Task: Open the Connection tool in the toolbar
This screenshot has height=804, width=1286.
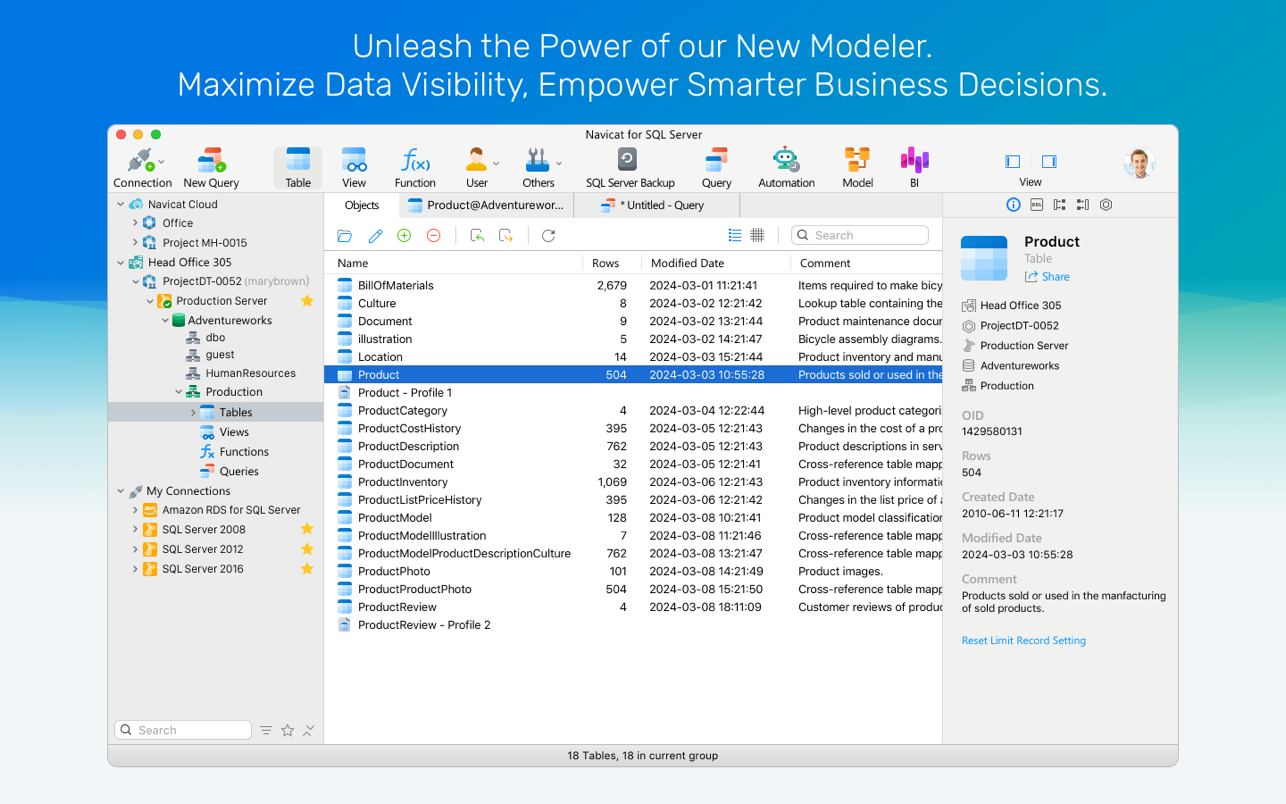Action: click(141, 167)
